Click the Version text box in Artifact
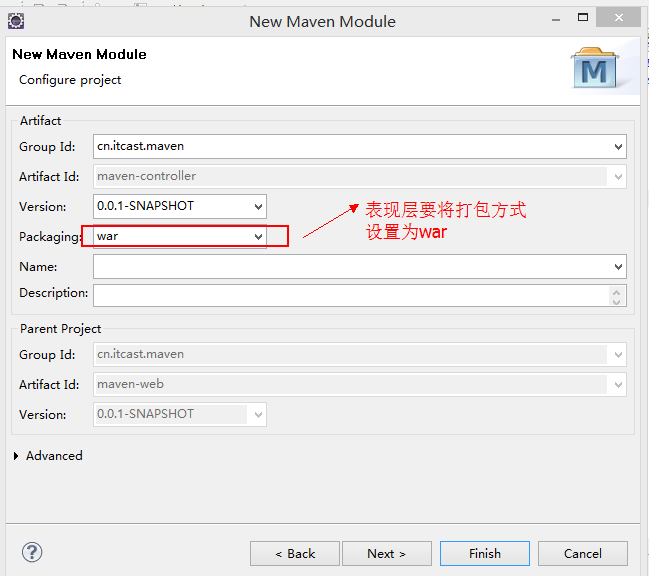This screenshot has height=576, width=649. pos(170,207)
